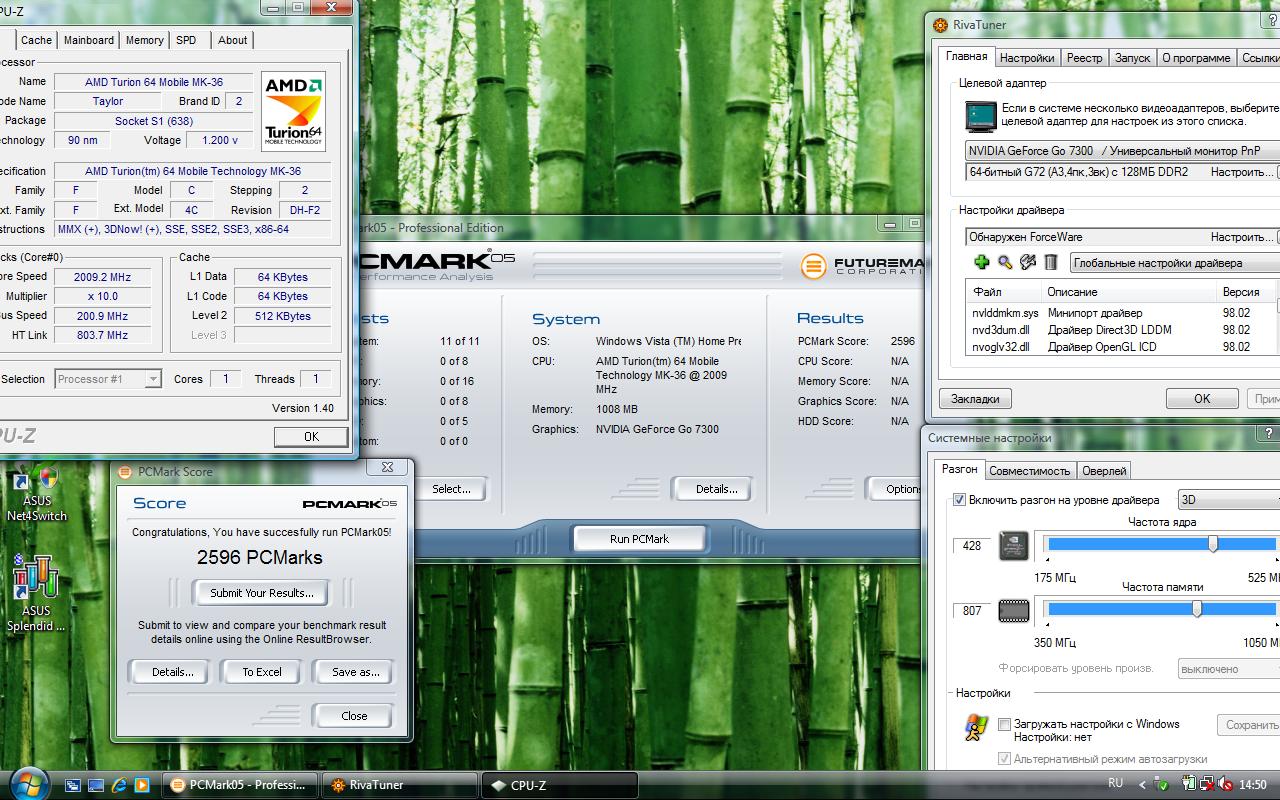Click the PCMark Score dialog title icon
Screen dimensions: 1280x800
[x=125, y=472]
